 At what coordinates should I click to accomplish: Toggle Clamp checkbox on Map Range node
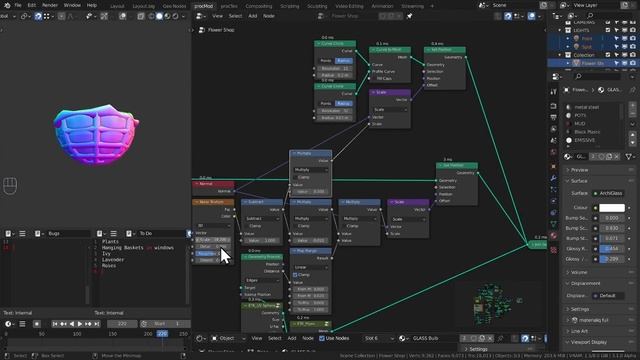click(x=296, y=275)
